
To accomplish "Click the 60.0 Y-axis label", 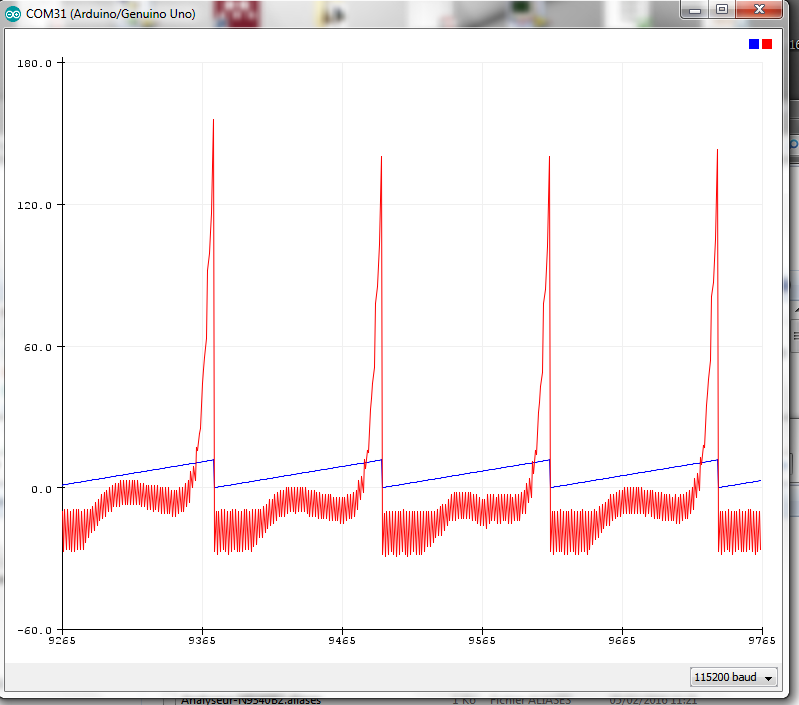I will point(38,347).
